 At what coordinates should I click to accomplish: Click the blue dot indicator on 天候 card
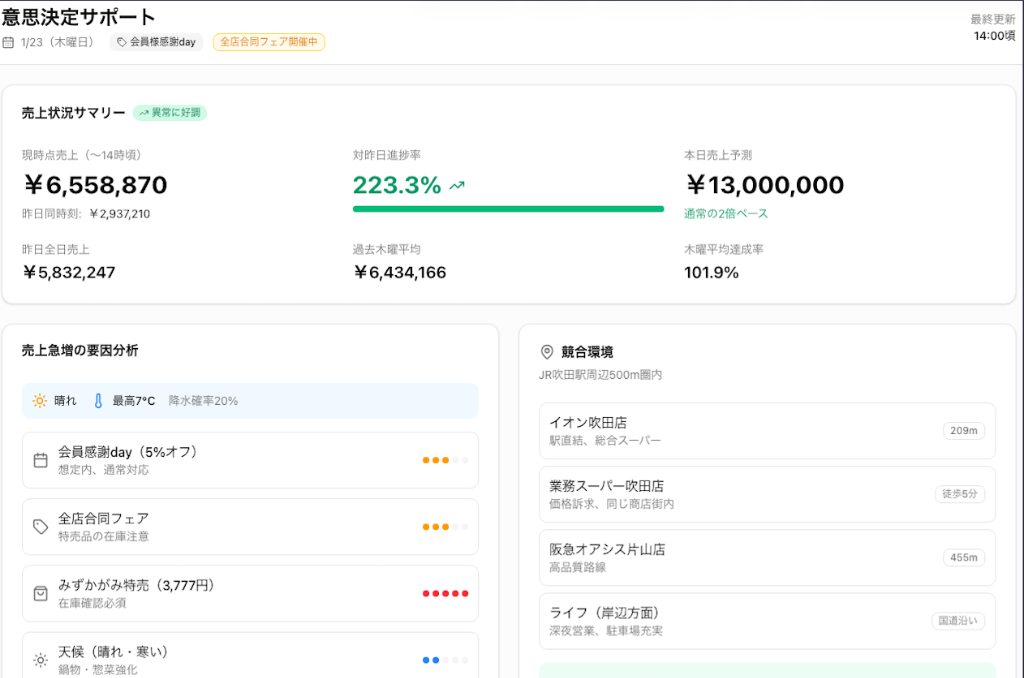tap(430, 659)
